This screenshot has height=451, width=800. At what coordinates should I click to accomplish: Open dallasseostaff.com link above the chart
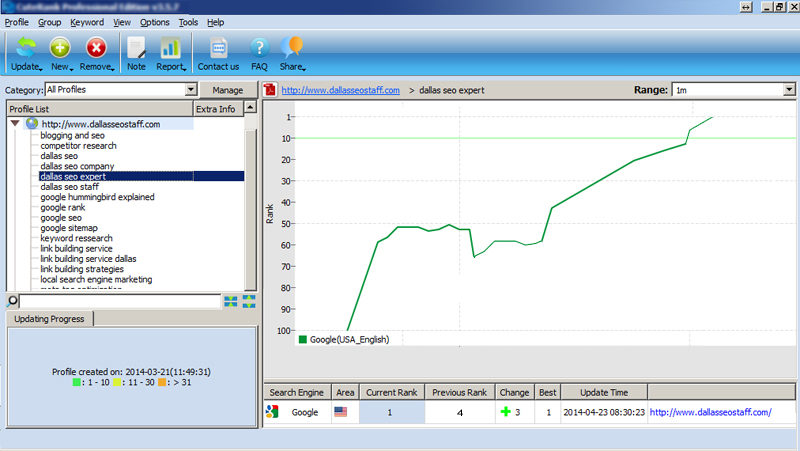(340, 90)
